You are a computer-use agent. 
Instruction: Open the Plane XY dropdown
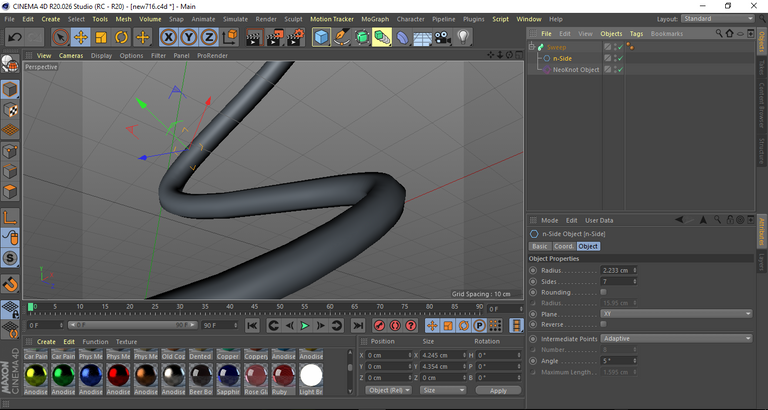click(676, 314)
